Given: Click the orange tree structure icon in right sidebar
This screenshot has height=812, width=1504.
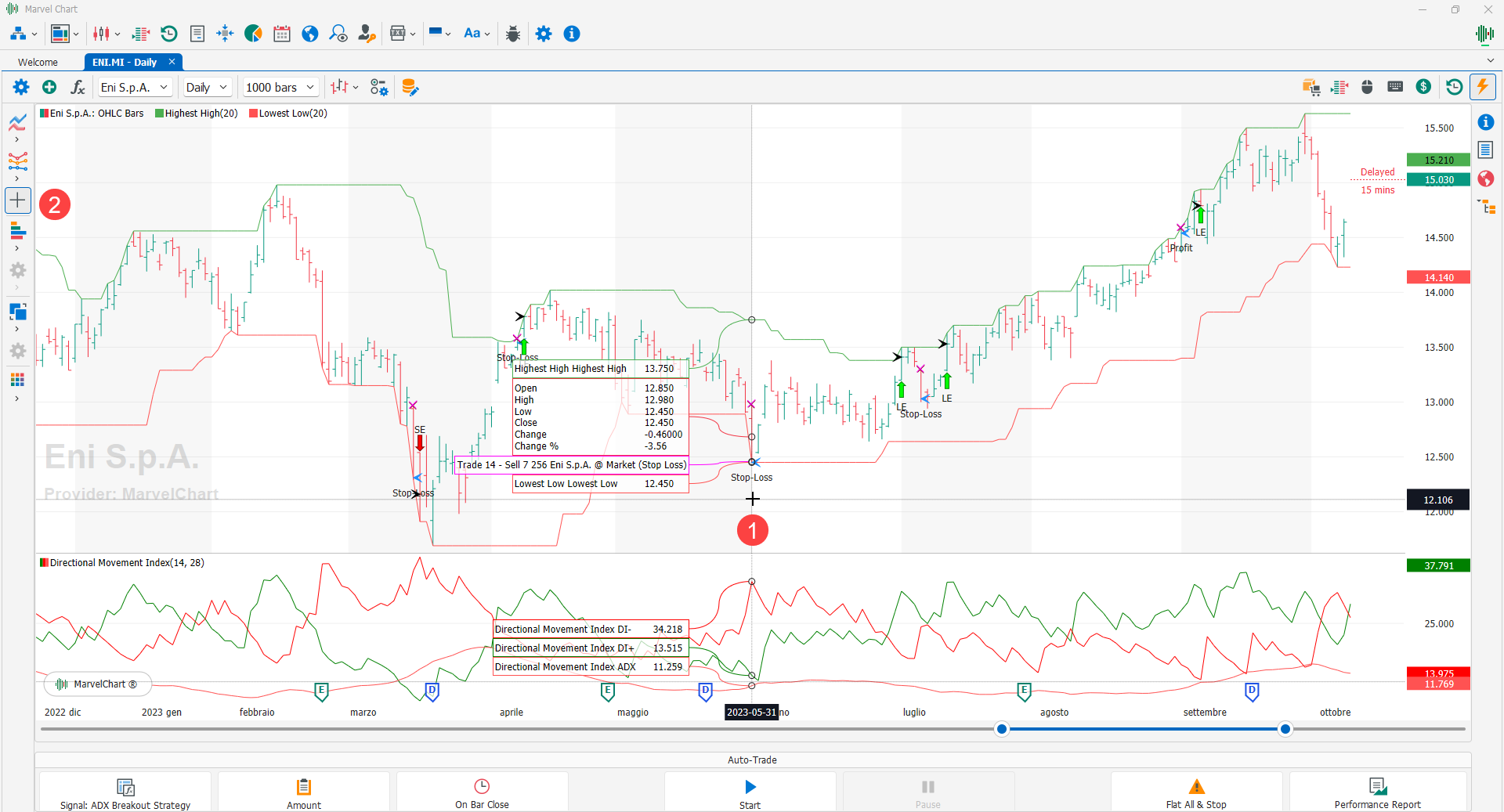Looking at the screenshot, I should (x=1486, y=207).
